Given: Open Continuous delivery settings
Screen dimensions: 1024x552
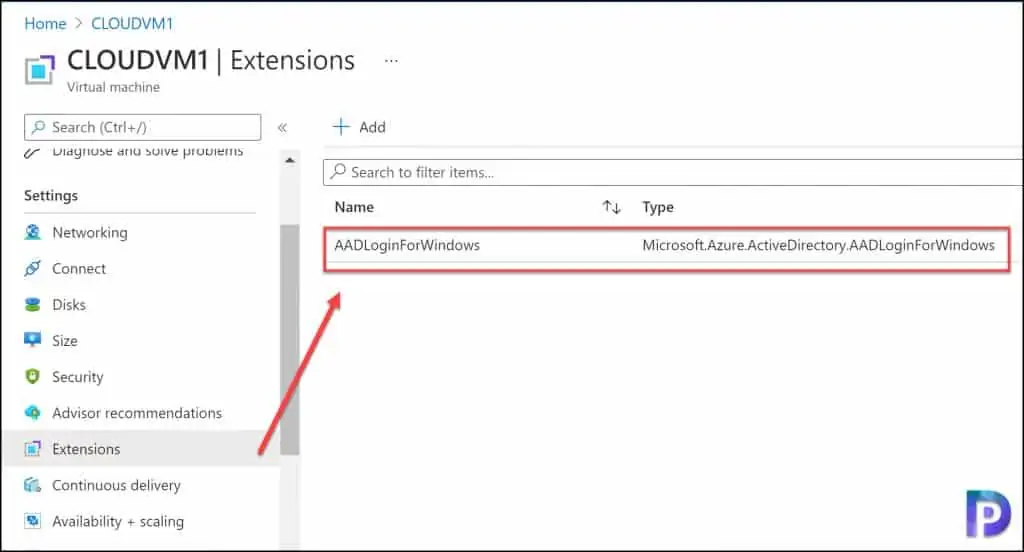Looking at the screenshot, I should (116, 485).
